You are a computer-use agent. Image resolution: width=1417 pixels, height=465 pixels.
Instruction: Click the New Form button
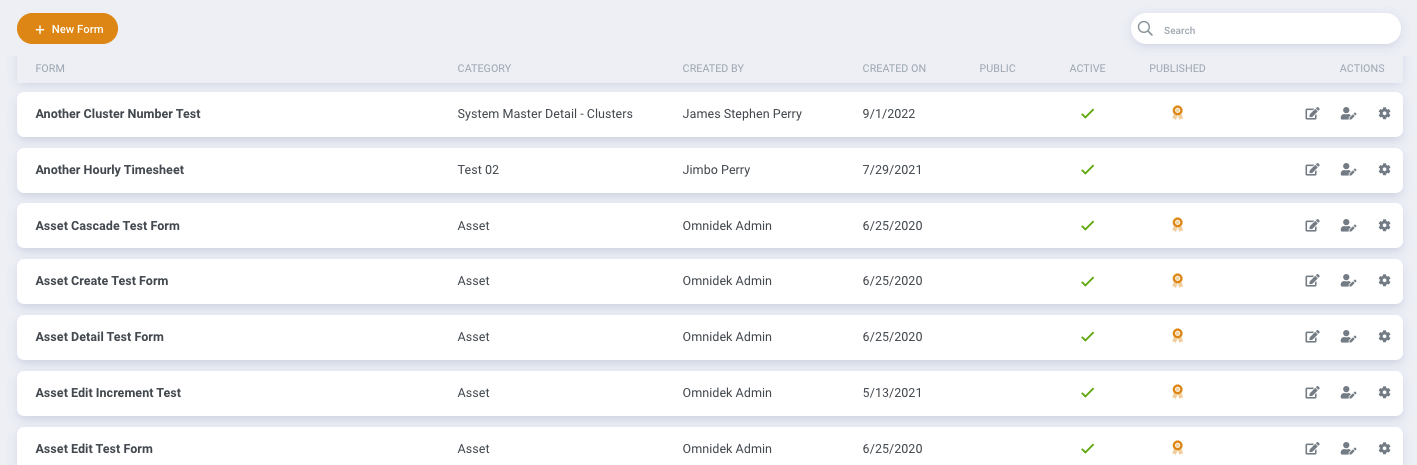[67, 29]
